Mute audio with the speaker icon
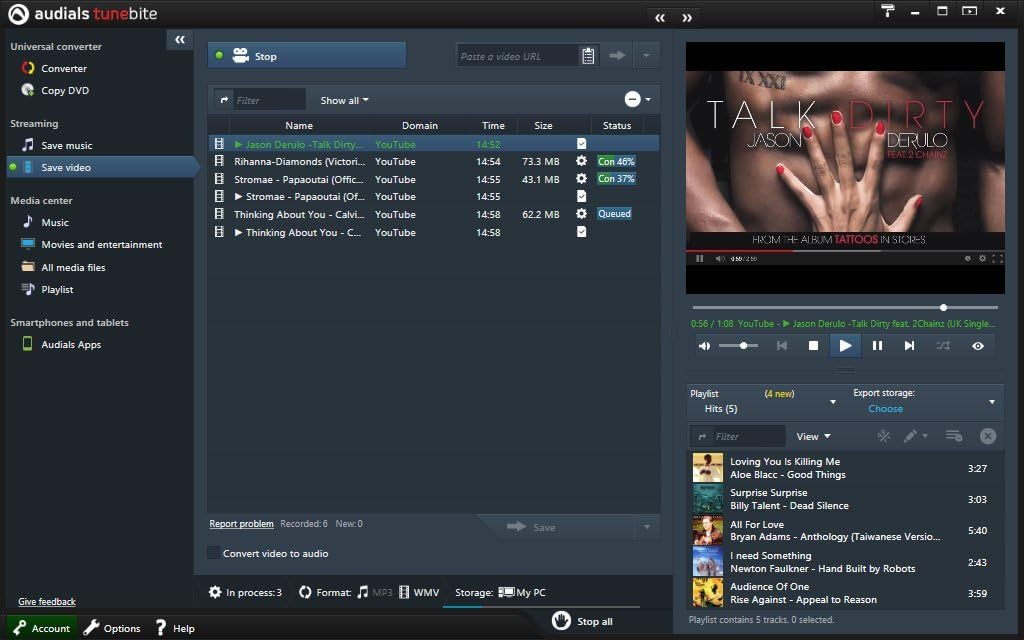The height and width of the screenshot is (640, 1024). [x=704, y=345]
